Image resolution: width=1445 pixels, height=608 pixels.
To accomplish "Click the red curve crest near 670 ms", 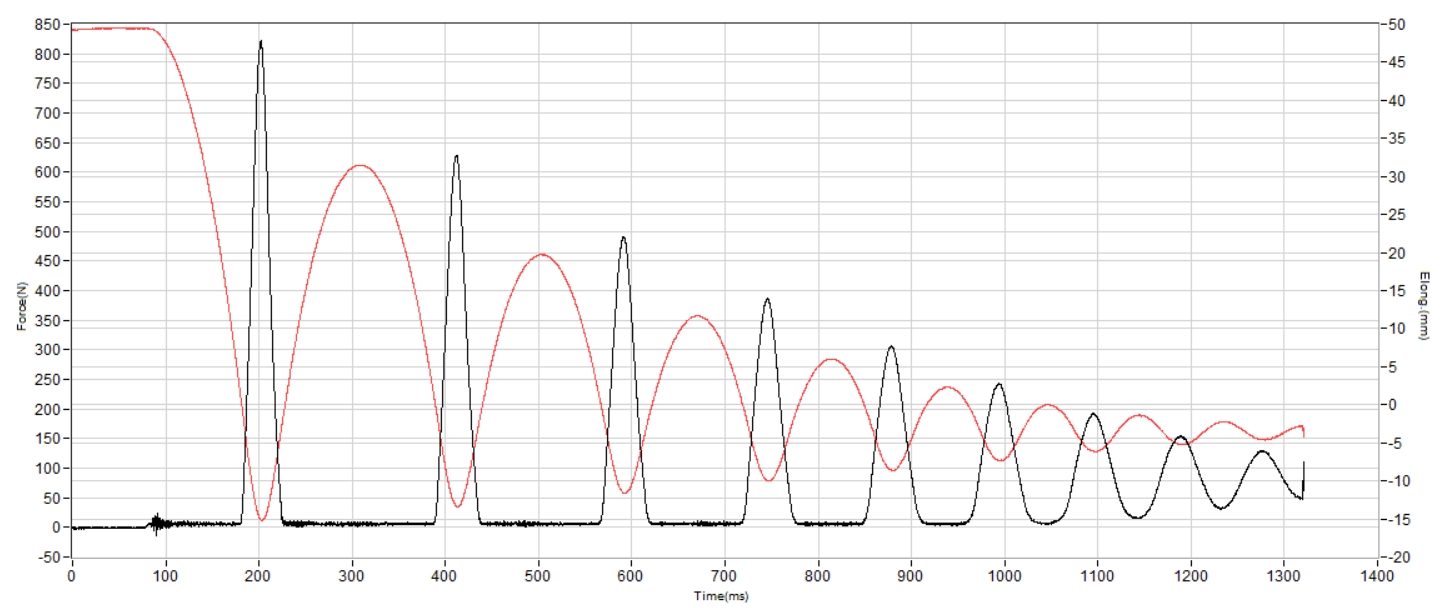I will pos(697,316).
